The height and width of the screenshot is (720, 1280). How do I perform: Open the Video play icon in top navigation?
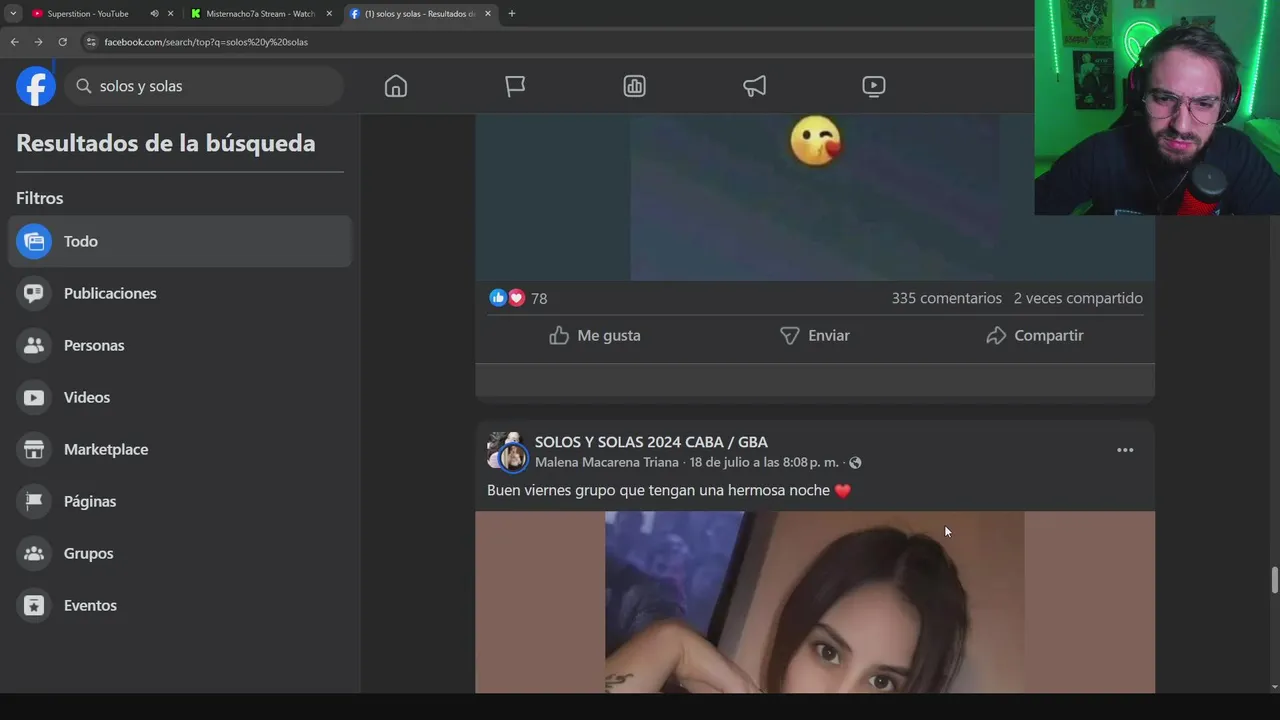coord(874,86)
